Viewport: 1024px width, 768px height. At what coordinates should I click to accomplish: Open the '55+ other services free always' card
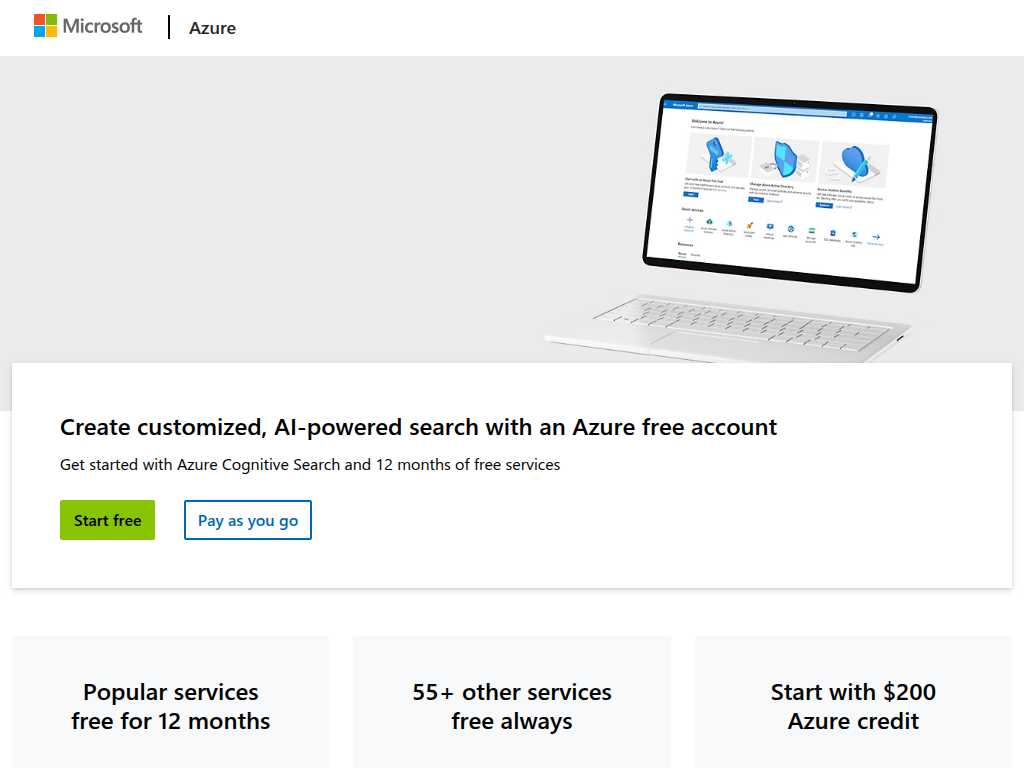pyautogui.click(x=512, y=702)
